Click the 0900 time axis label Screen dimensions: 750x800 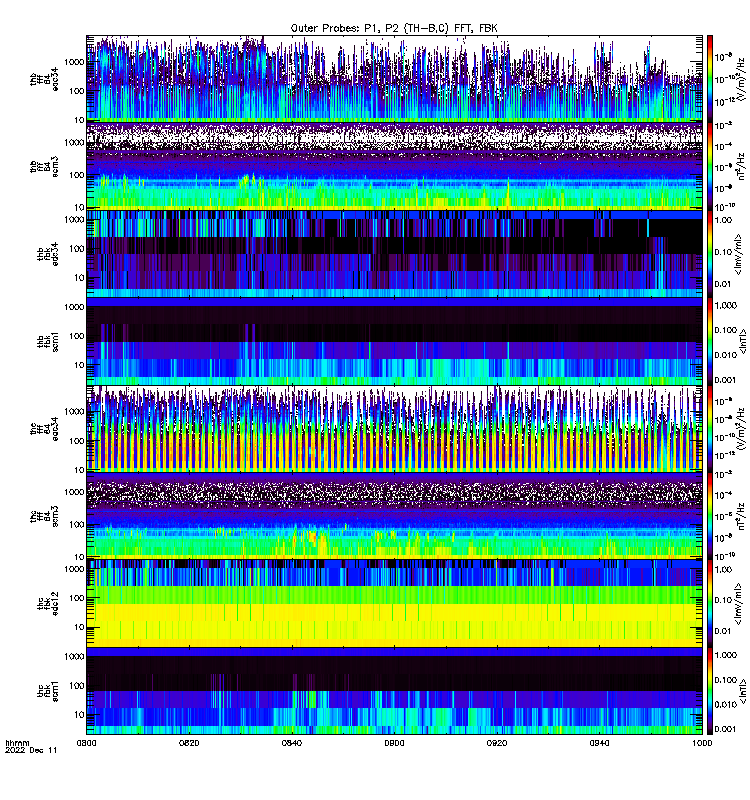pyautogui.click(x=394, y=743)
